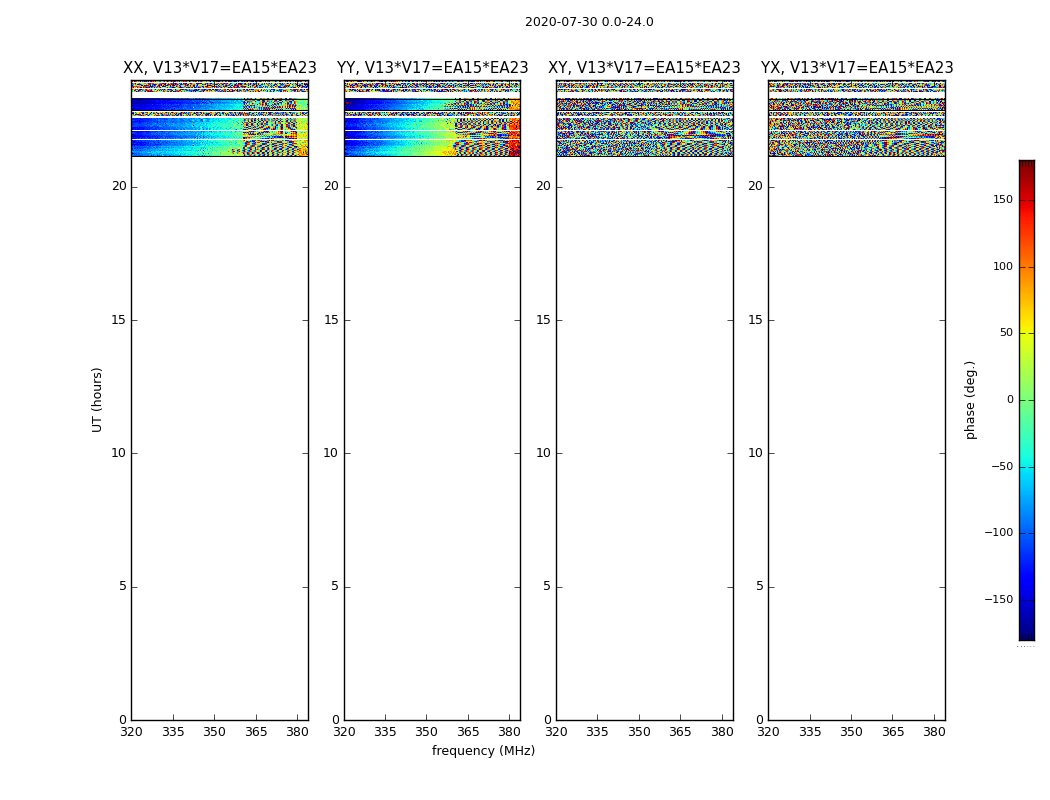Click the 2020-07-30 date heading
This screenshot has width=1050, height=800.
point(589,22)
